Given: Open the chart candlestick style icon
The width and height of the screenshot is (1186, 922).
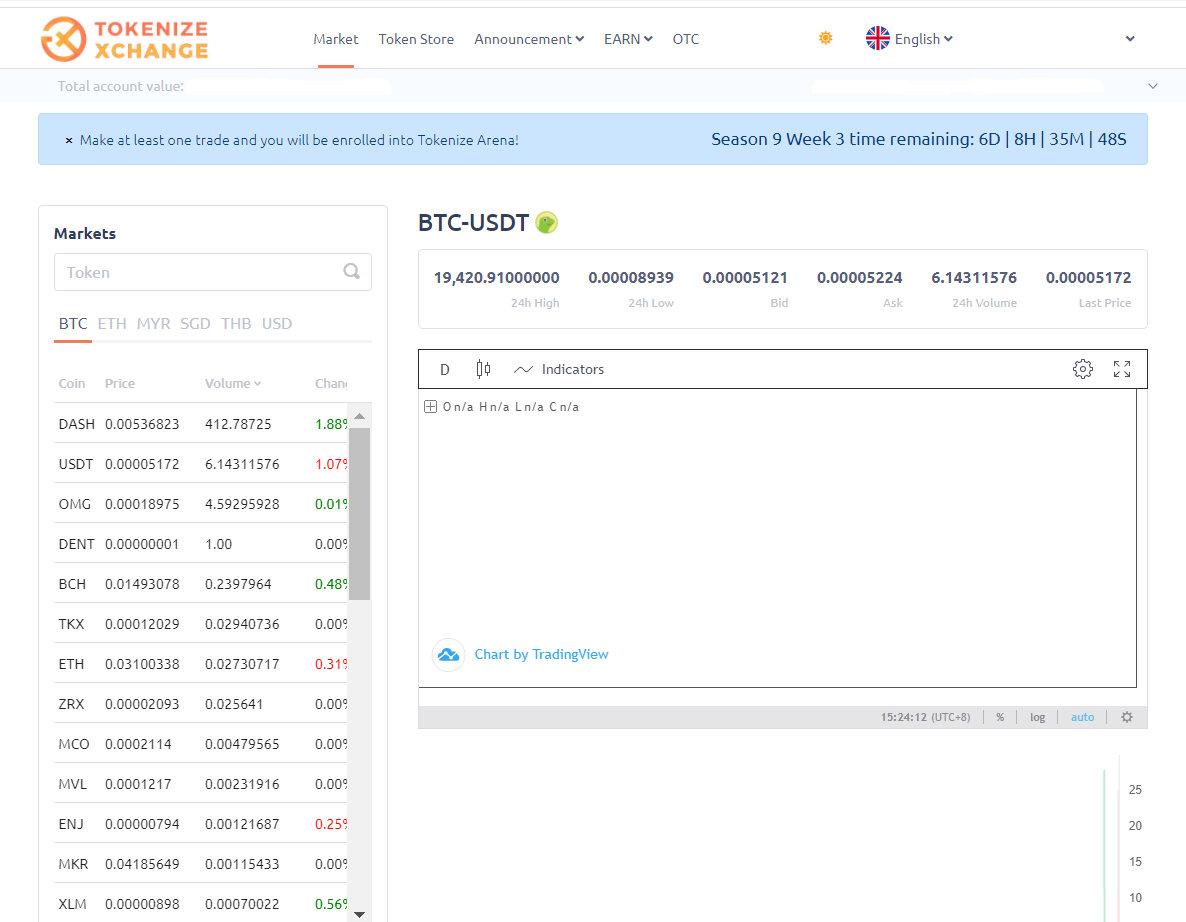Looking at the screenshot, I should tap(483, 369).
